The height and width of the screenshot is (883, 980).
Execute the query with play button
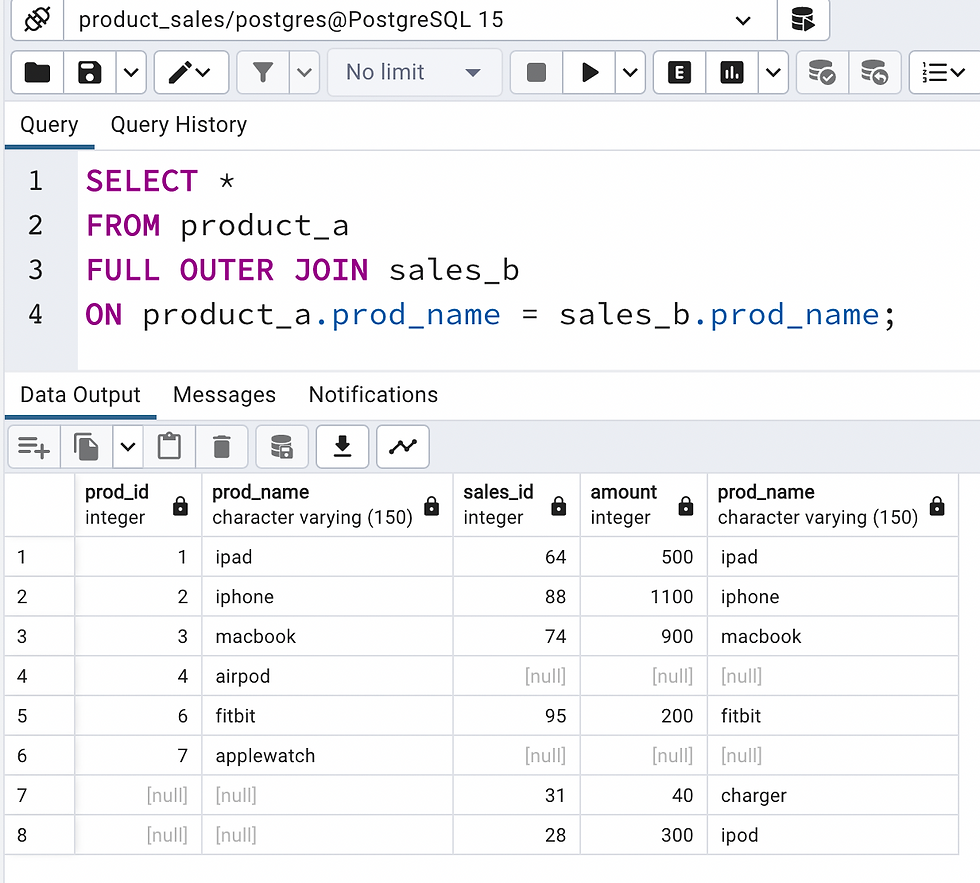[x=589, y=72]
